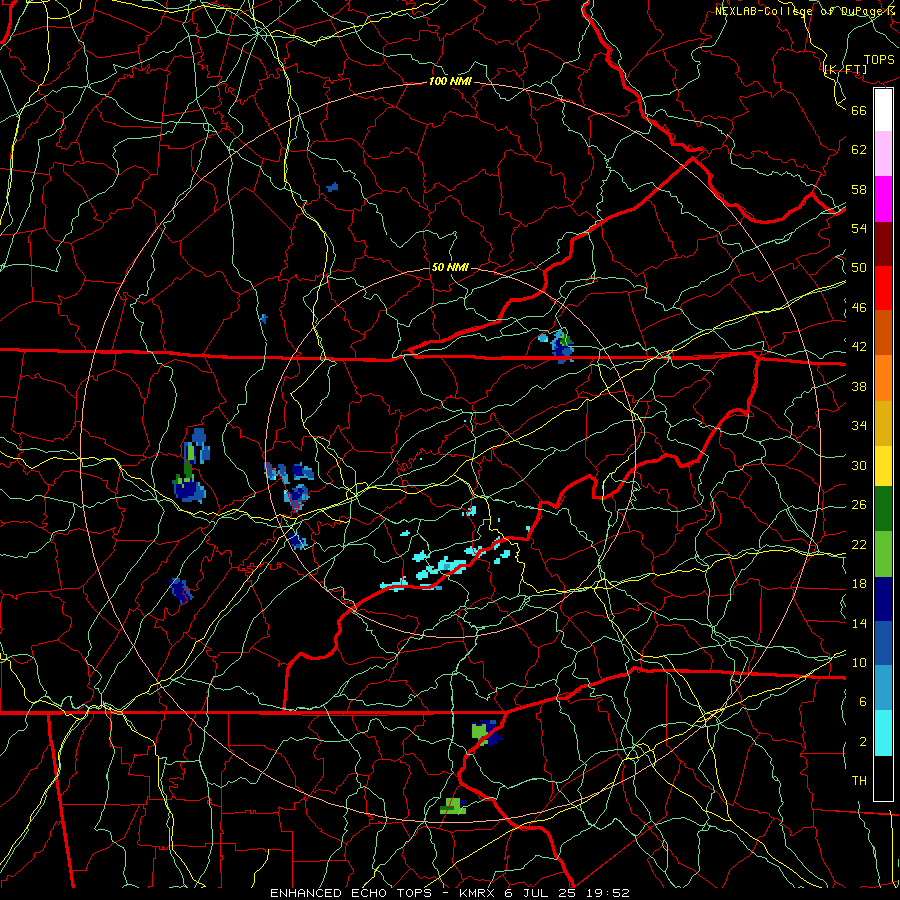This screenshot has width=900, height=900.
Task: Pick the bright orange swatch on the scale
Action: (x=883, y=378)
